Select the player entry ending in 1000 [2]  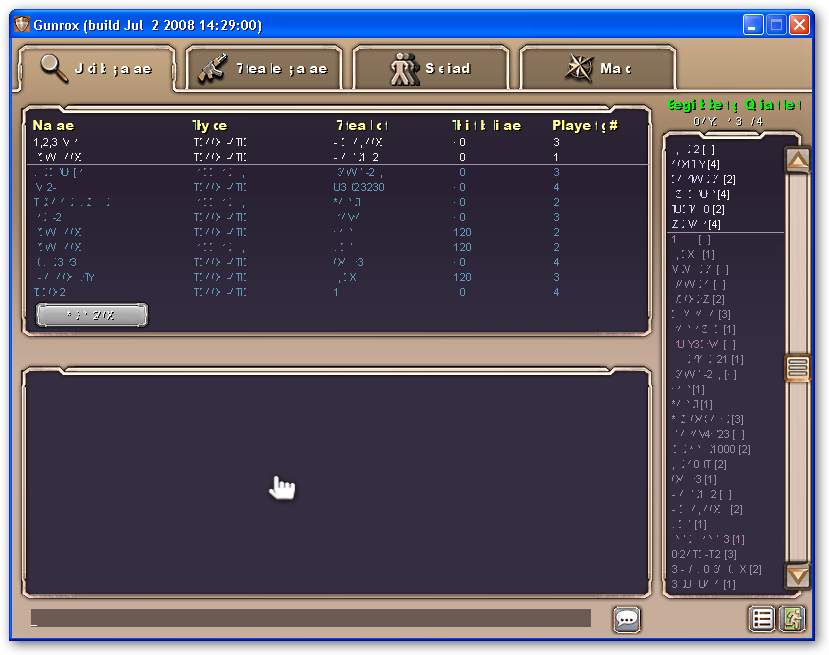click(713, 449)
